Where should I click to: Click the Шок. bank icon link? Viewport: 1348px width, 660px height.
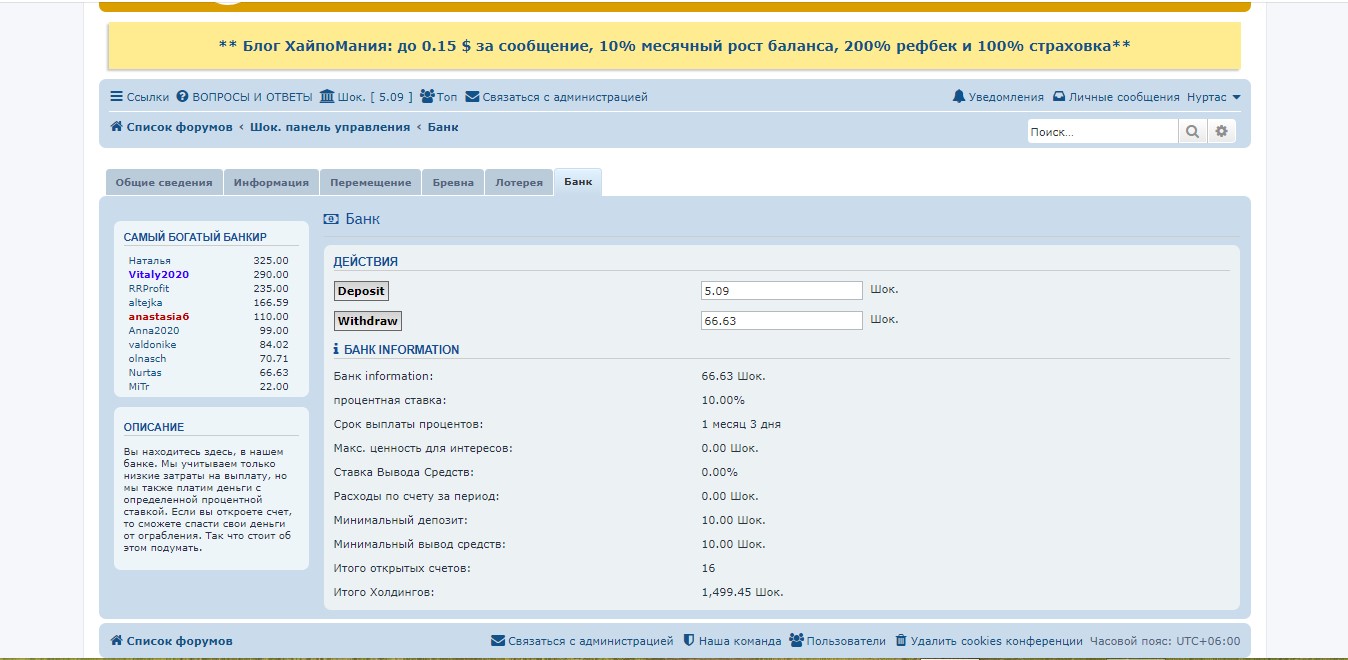point(365,97)
